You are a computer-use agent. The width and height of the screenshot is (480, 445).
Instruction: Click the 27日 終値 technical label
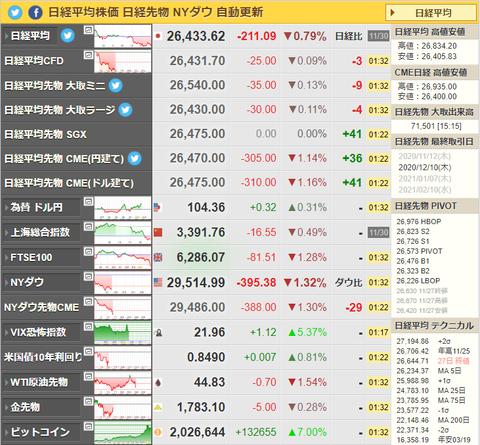click(454, 361)
